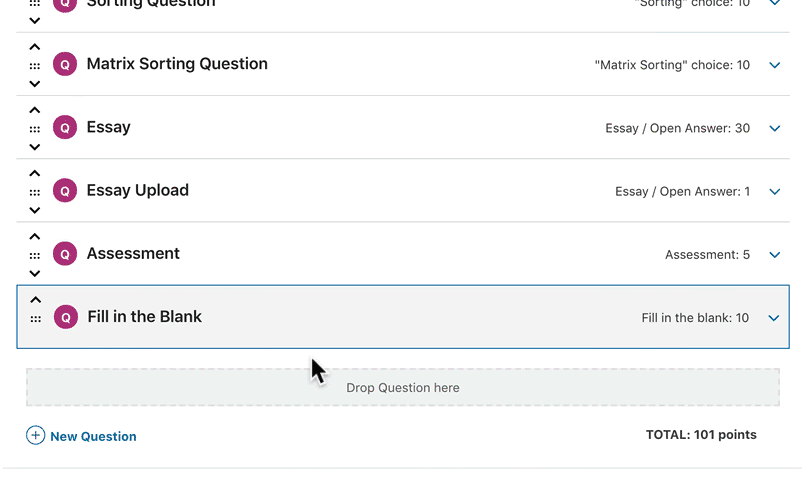Viewport: 802px width, 478px height.
Task: Expand the Essay Upload question chevron
Action: pos(774,191)
